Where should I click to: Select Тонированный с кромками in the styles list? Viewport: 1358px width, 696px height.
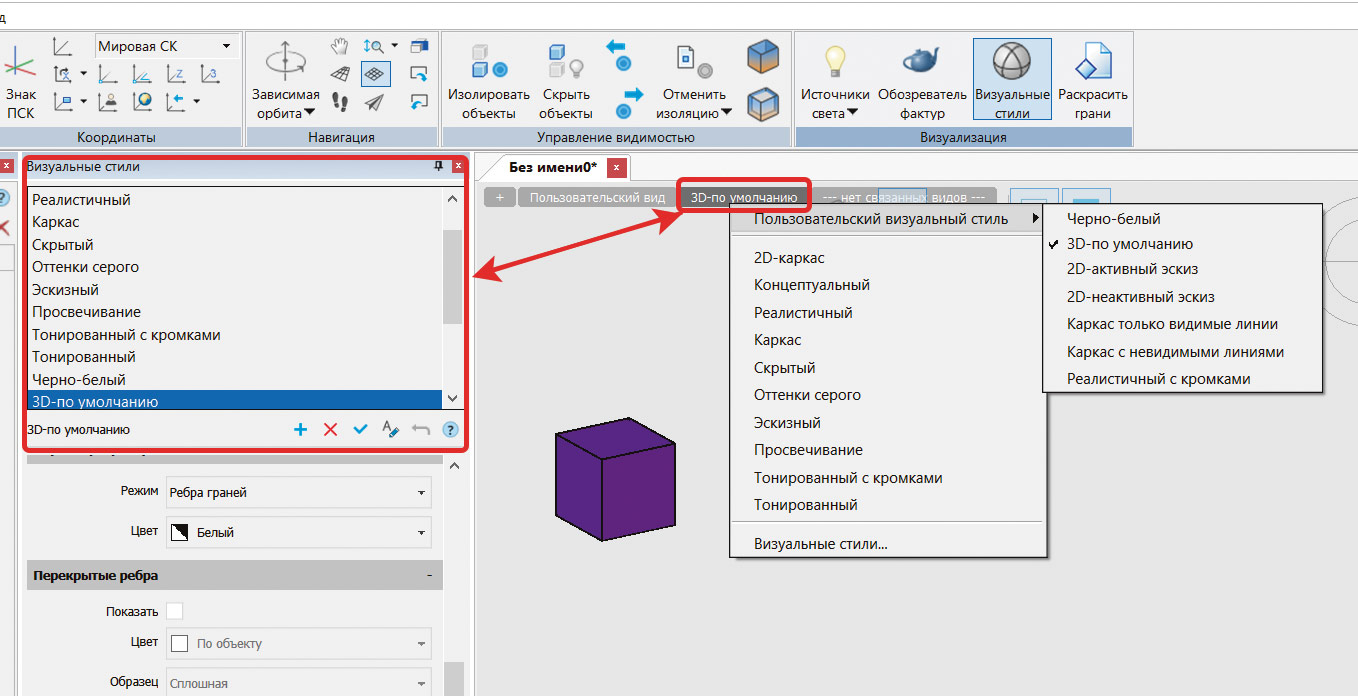click(x=234, y=335)
